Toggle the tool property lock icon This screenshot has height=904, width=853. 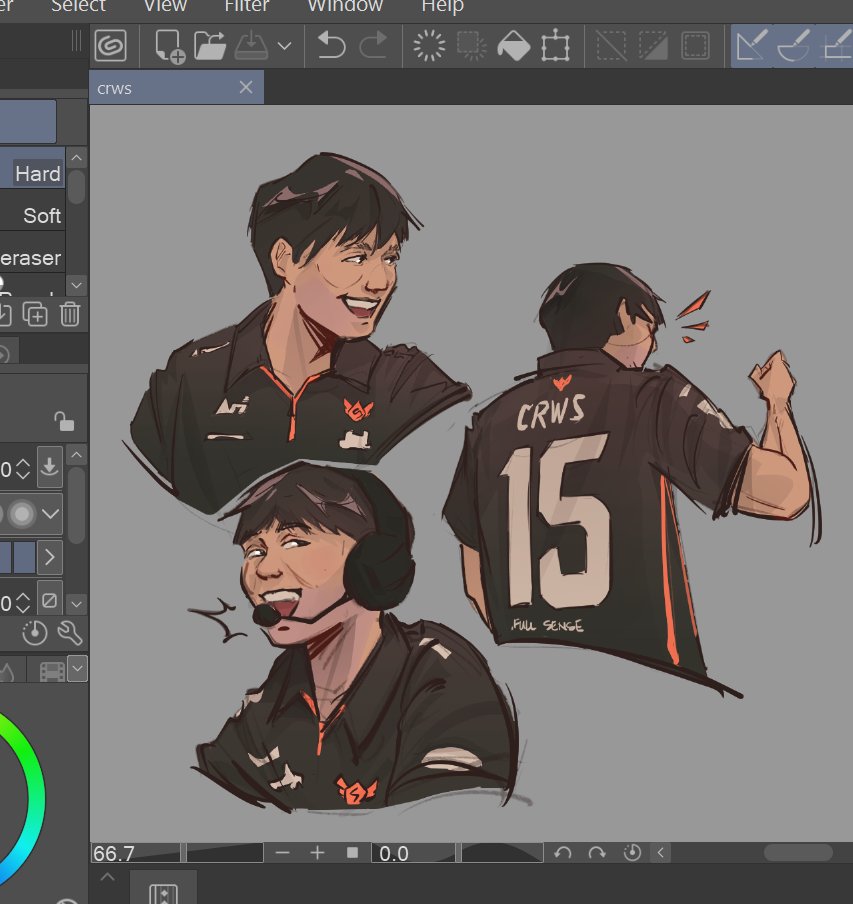point(63,421)
